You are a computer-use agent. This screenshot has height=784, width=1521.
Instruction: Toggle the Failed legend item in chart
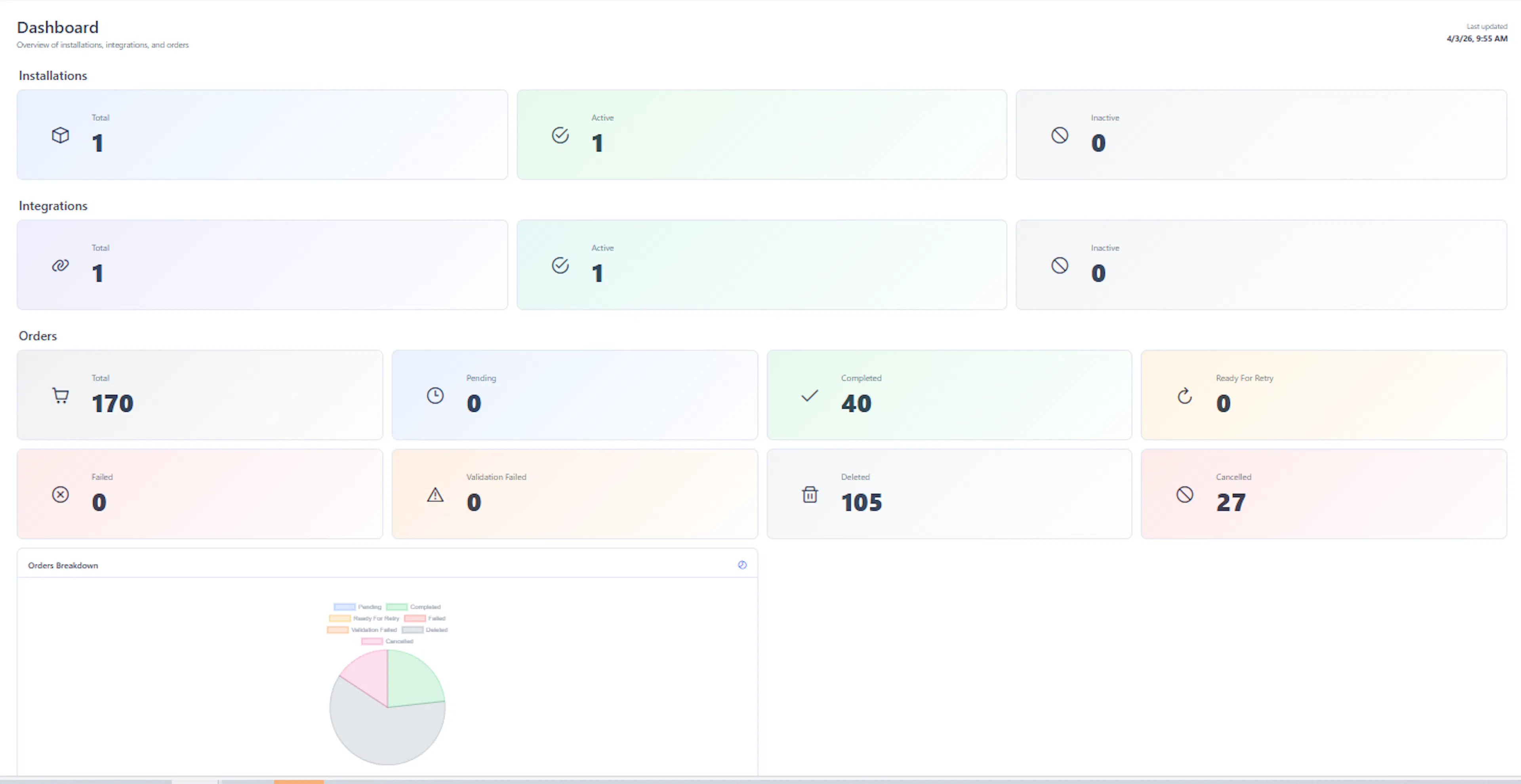pos(425,618)
